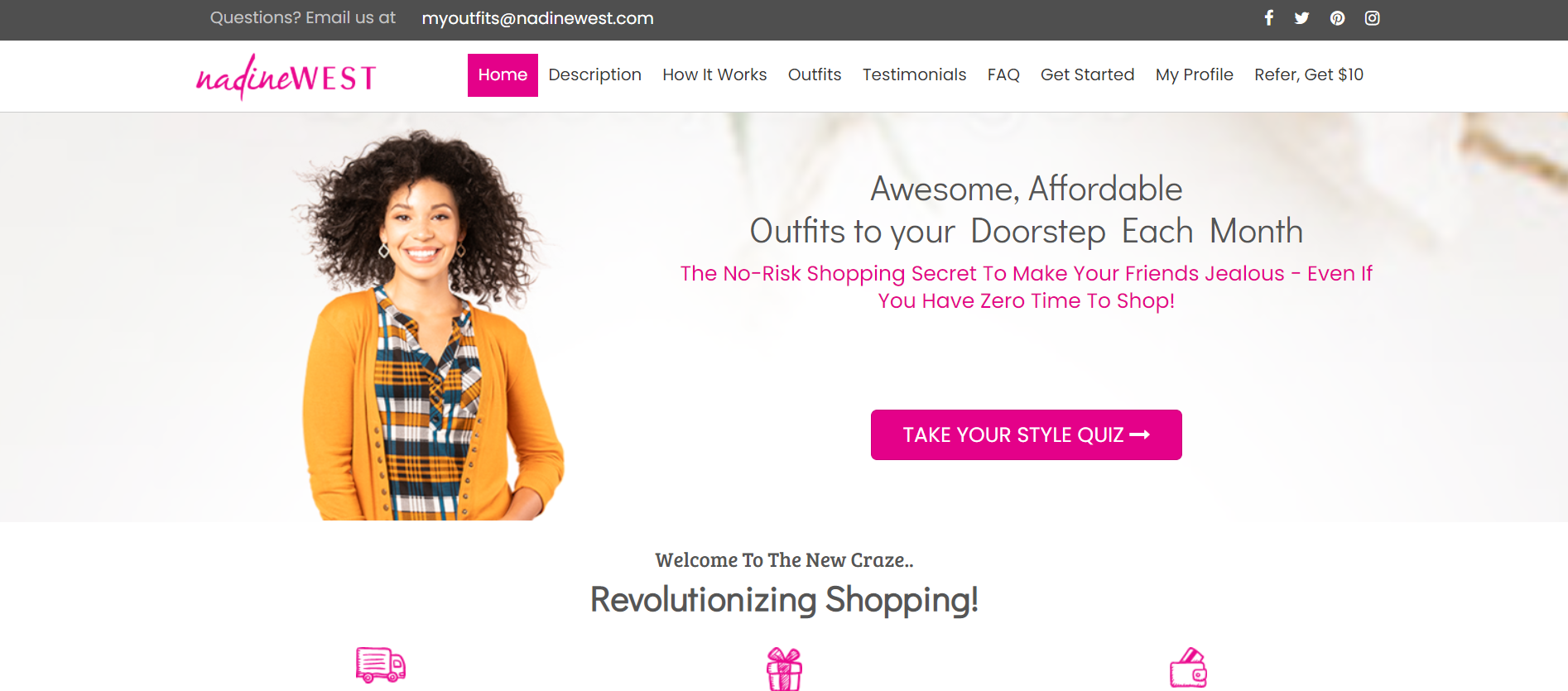This screenshot has width=1568, height=691.
Task: View the Testimonials page
Action: (x=914, y=75)
